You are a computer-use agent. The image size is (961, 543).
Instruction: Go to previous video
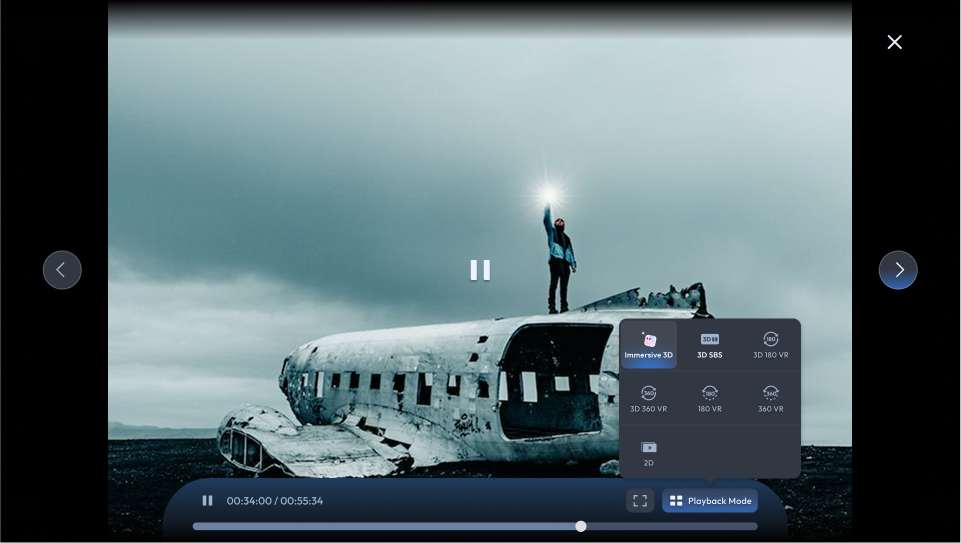(62, 270)
